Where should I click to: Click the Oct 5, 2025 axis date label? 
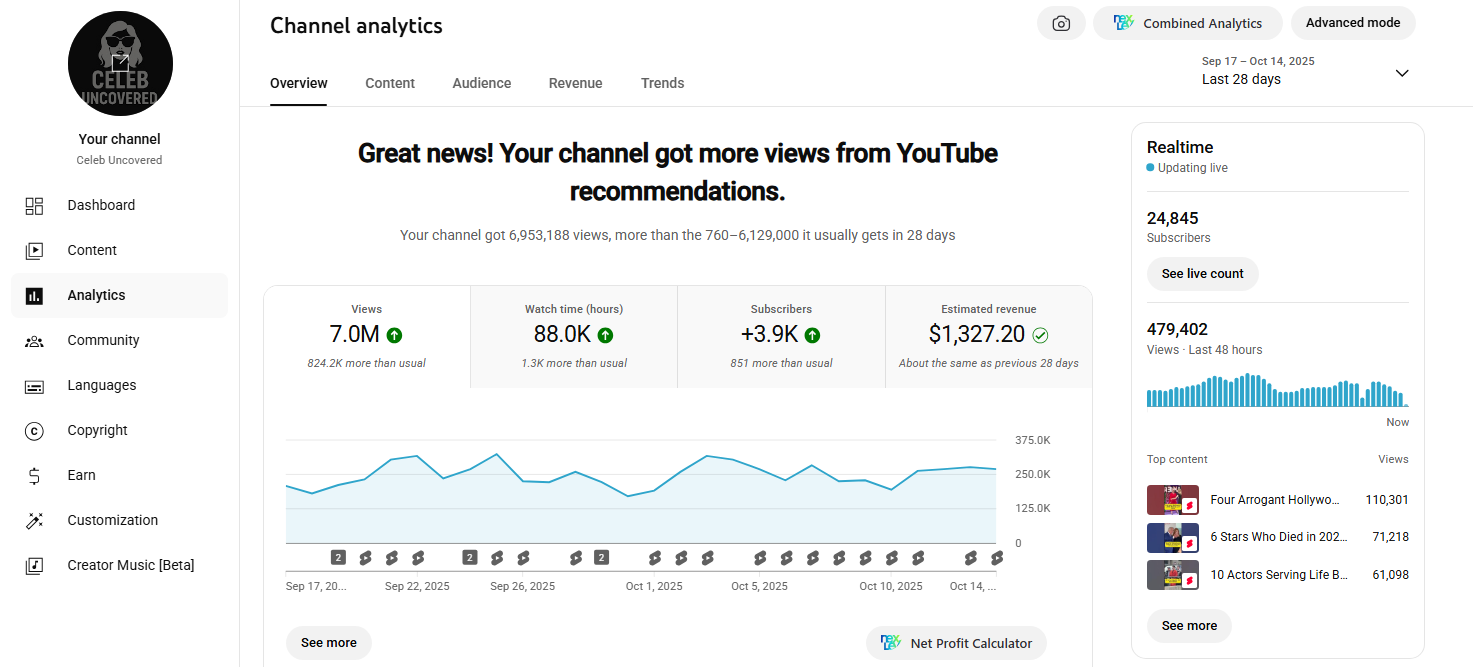coord(759,586)
